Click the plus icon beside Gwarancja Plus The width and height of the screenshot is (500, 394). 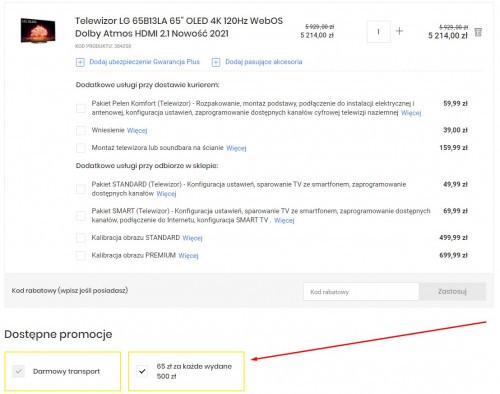pyautogui.click(x=80, y=62)
